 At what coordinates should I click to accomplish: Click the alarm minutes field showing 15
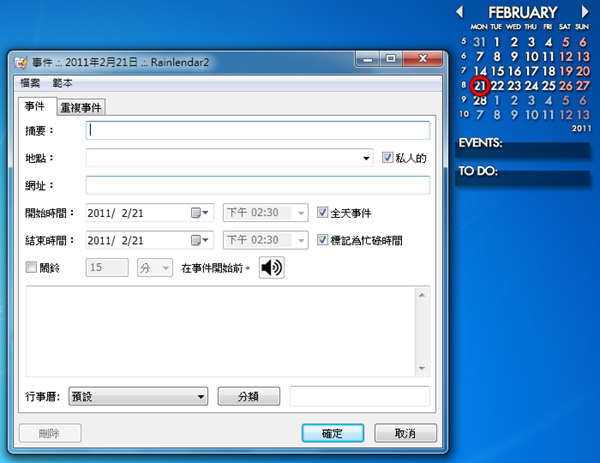tap(107, 267)
